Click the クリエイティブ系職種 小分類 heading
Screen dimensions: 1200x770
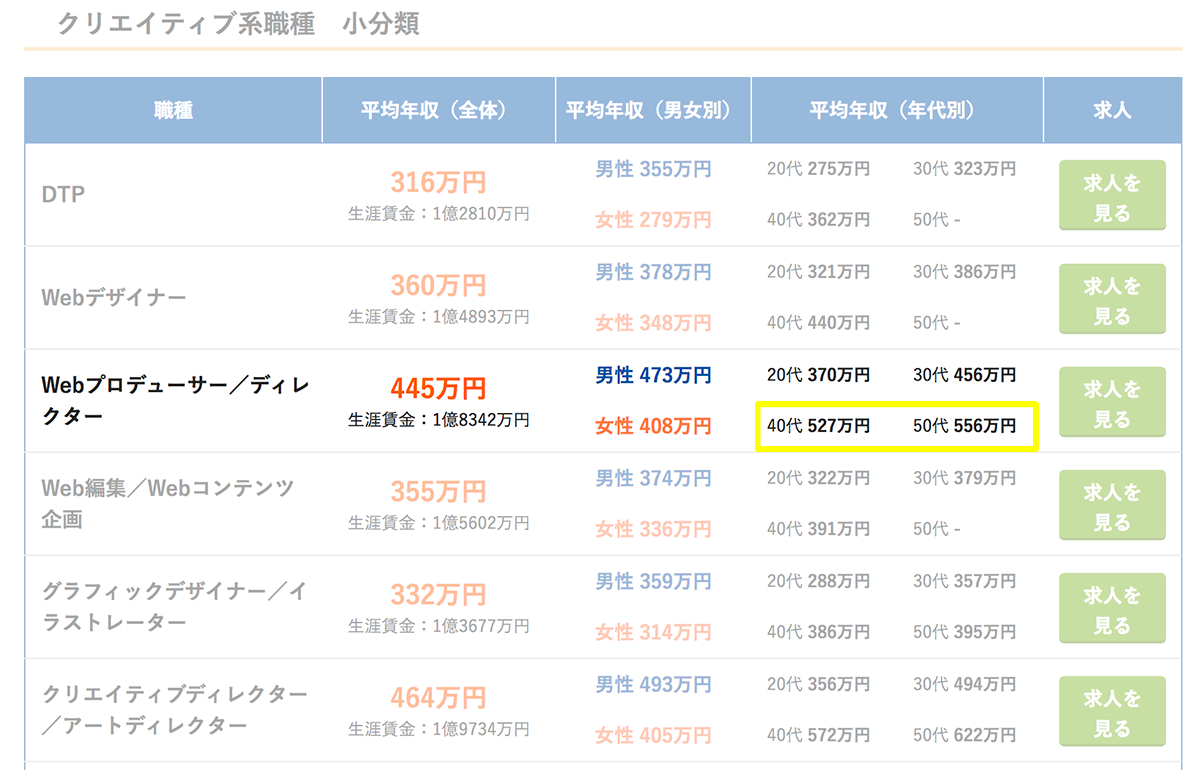[240, 22]
